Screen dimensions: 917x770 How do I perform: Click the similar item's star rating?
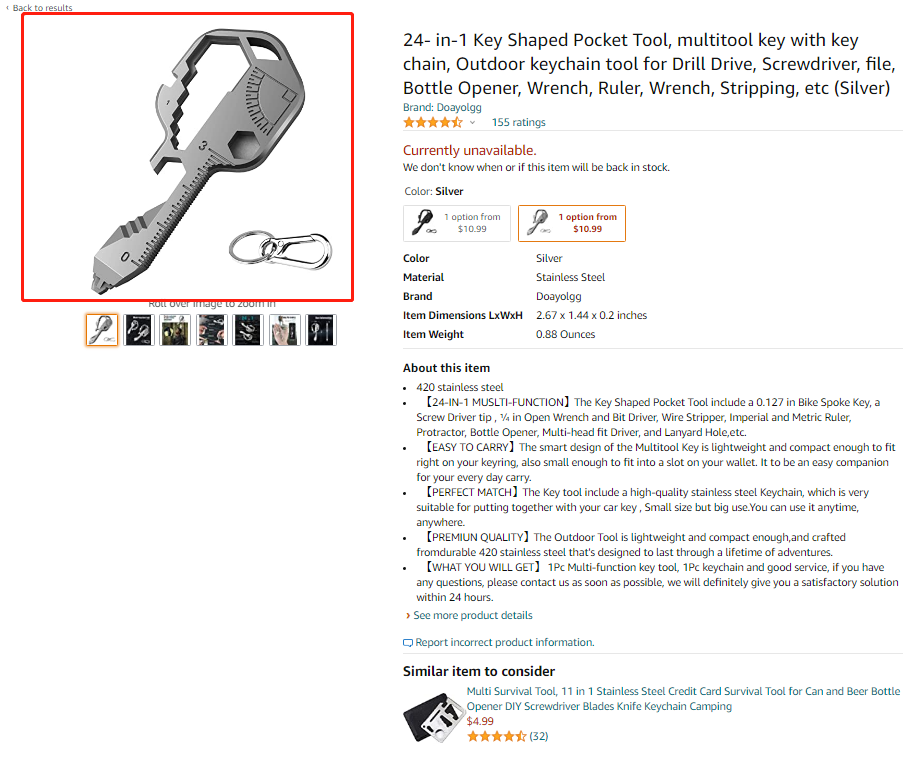click(496, 737)
